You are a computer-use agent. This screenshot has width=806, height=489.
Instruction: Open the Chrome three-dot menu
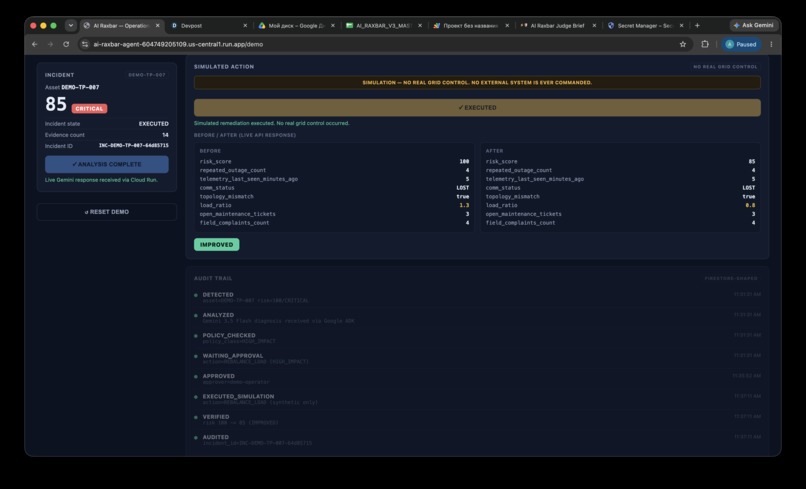(771, 44)
